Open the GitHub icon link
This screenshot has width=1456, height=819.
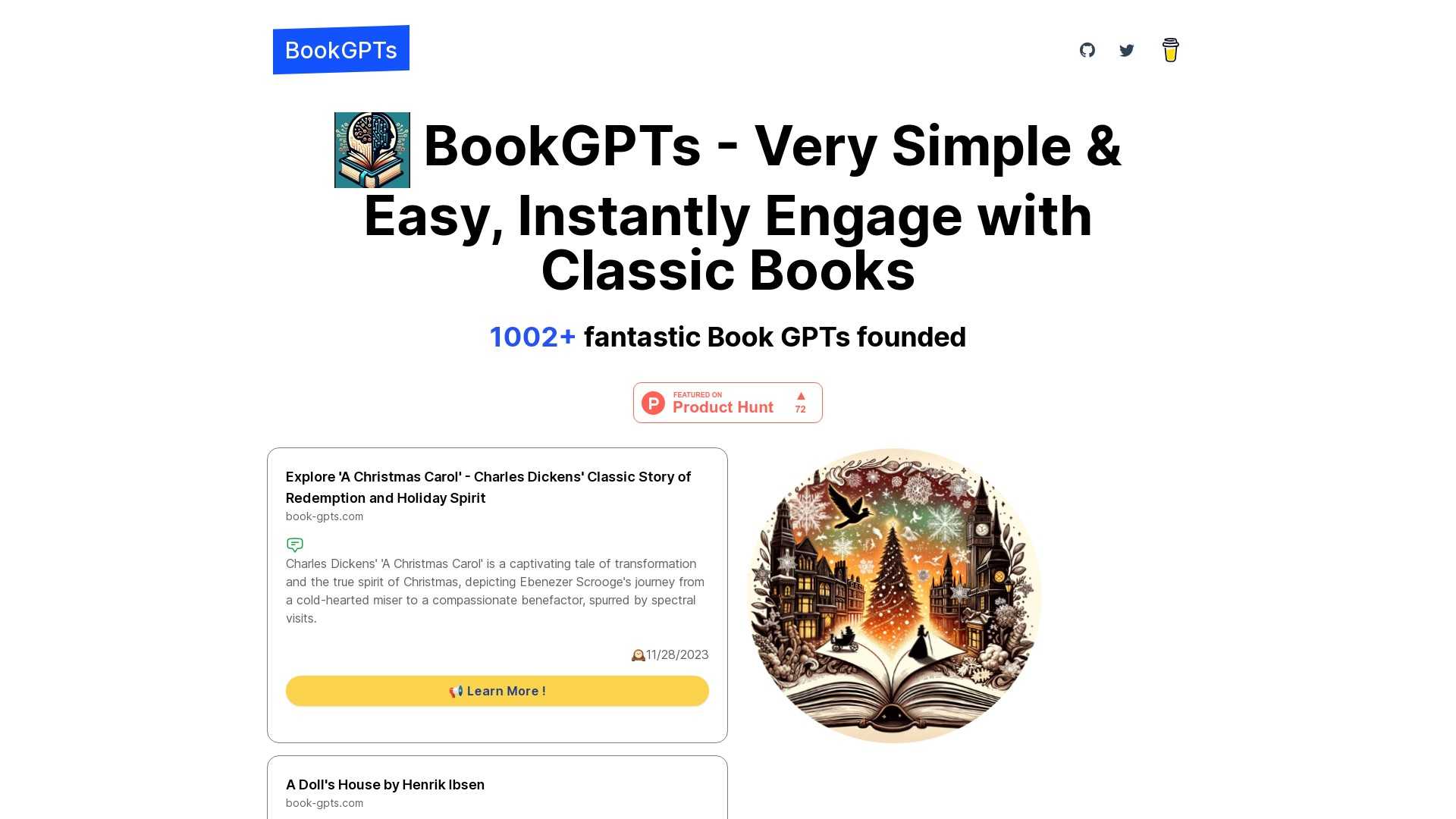(1087, 50)
